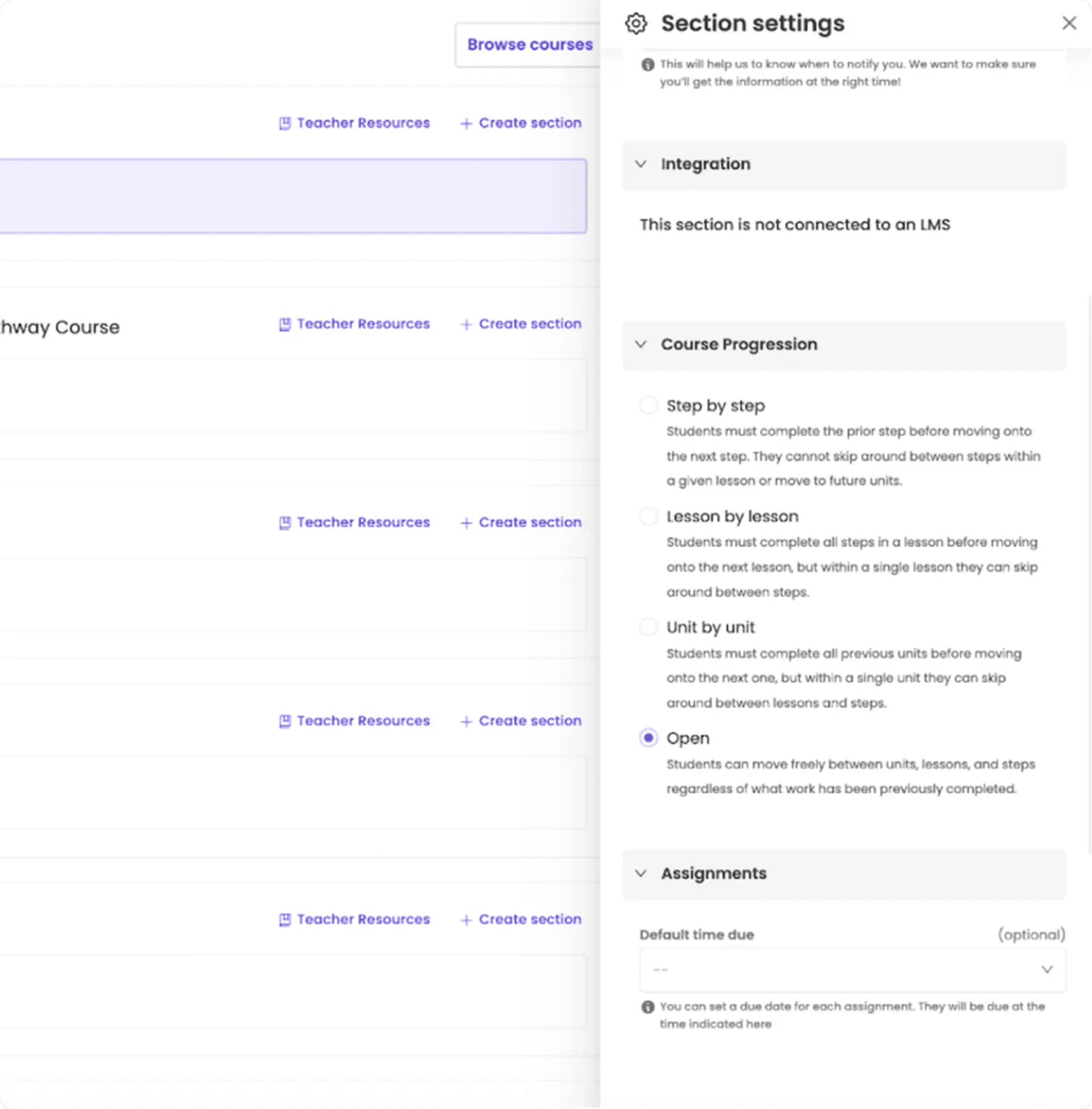The image size is (1092, 1109).
Task: Close the Section settings panel
Action: [x=1068, y=24]
